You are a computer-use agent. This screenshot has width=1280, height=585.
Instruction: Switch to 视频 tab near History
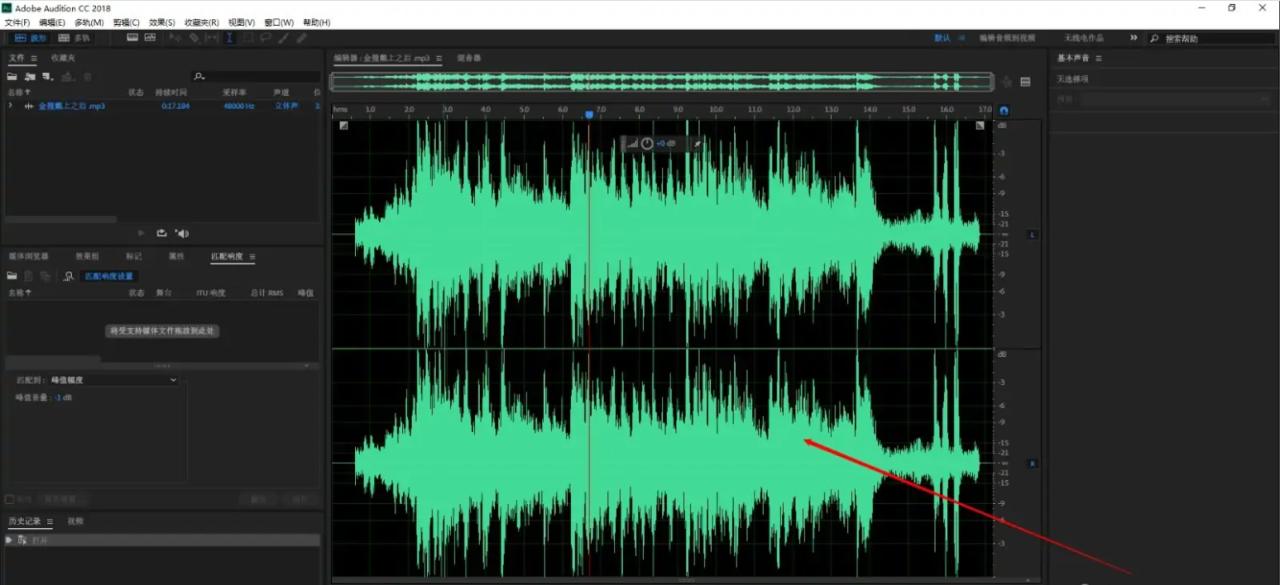pos(75,521)
